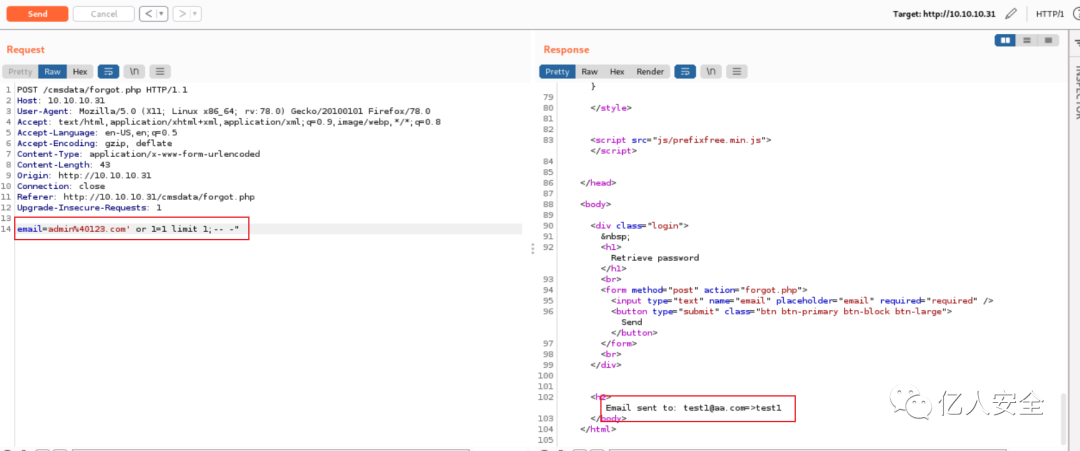Click the Upgrade-Insecure-Requests line
Screen dimensions: 1080x451
click(x=90, y=207)
